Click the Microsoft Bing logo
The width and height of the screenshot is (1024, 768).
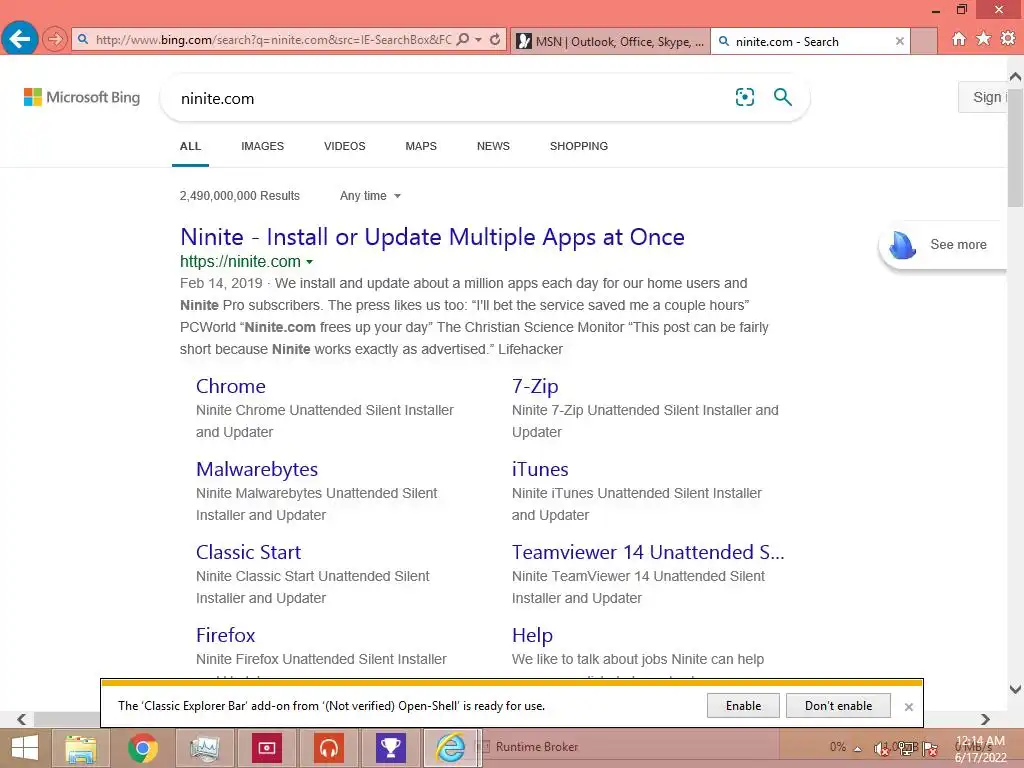(x=82, y=97)
